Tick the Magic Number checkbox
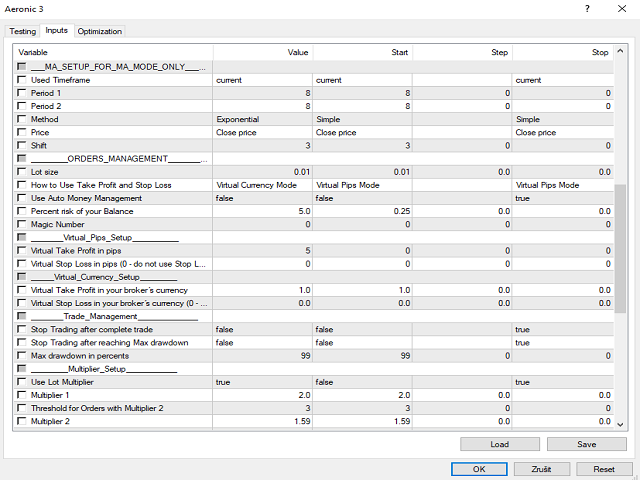The height and width of the screenshot is (480, 640). pyautogui.click(x=22, y=224)
